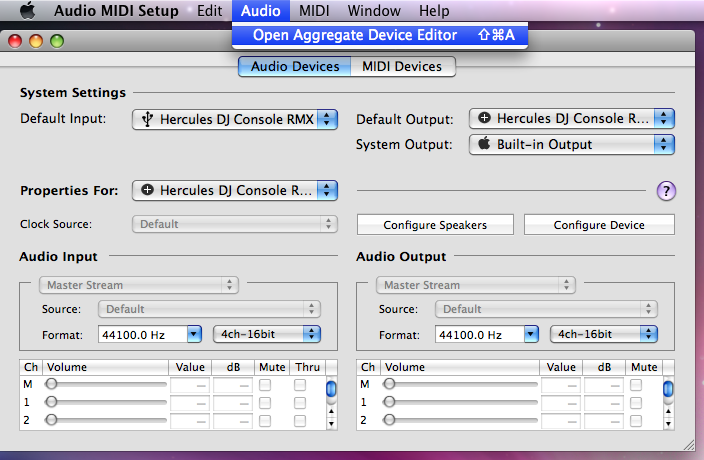Toggle Mute checkbox for output channel M
This screenshot has height=460, width=704.
(x=637, y=384)
